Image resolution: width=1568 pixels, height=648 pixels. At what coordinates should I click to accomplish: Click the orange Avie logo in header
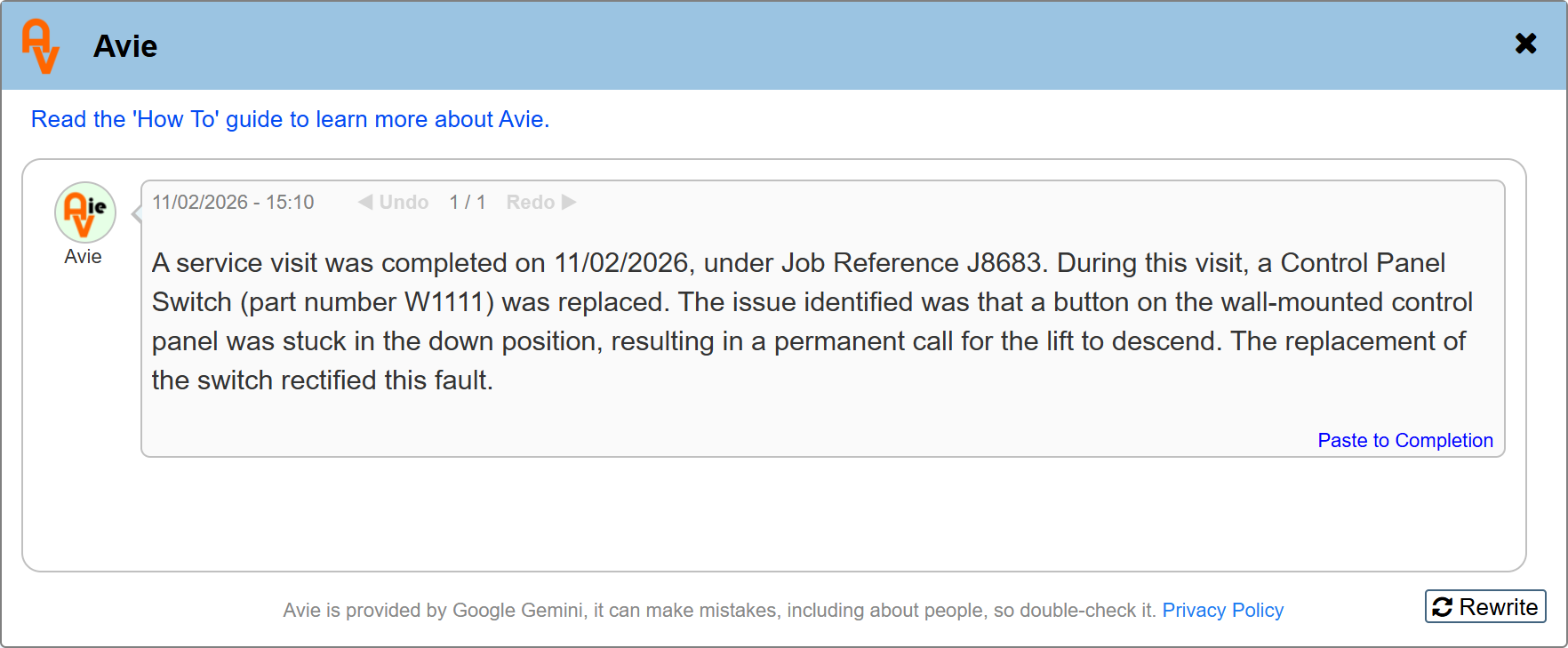pos(41,46)
